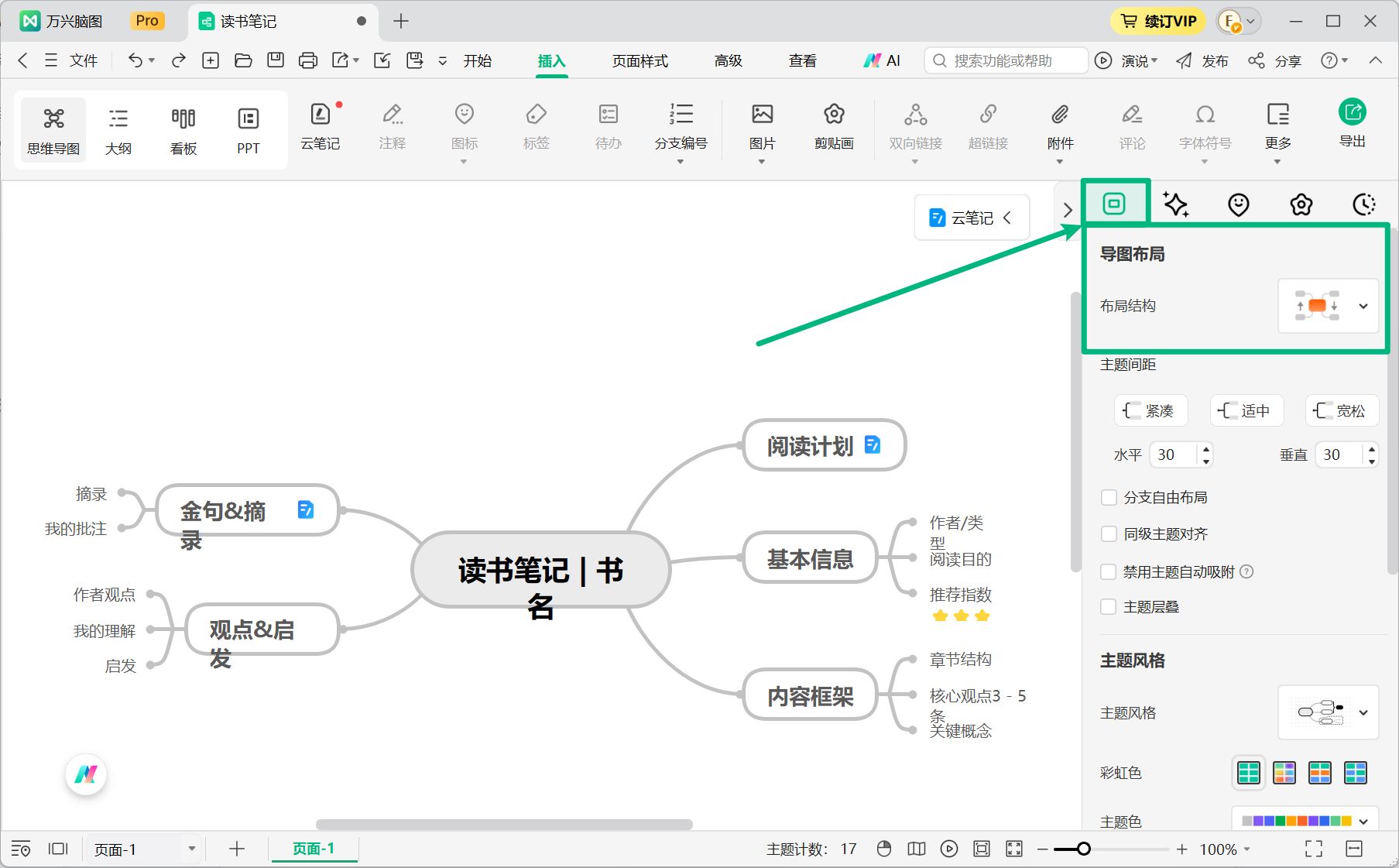Insert a 图片 image
The image size is (1399, 868).
[x=762, y=127]
